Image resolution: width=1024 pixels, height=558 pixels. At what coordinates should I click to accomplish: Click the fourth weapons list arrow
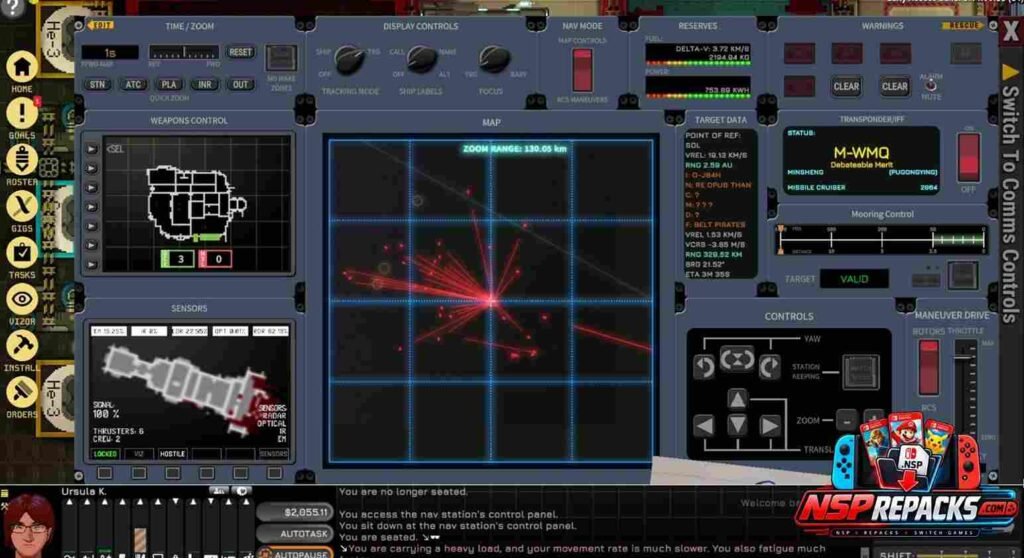(92, 207)
